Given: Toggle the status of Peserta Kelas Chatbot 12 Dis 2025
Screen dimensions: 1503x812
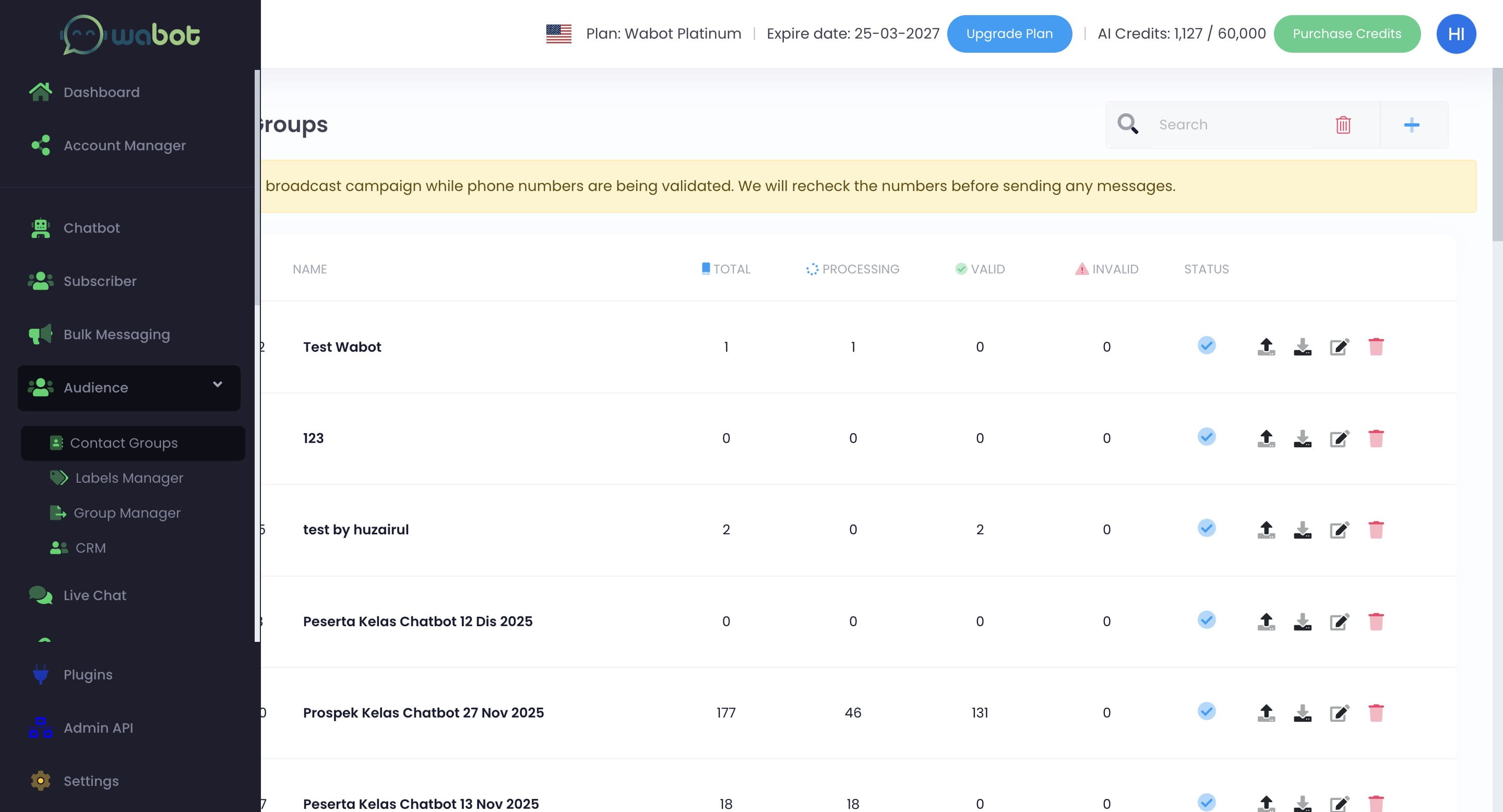Looking at the screenshot, I should tap(1207, 620).
